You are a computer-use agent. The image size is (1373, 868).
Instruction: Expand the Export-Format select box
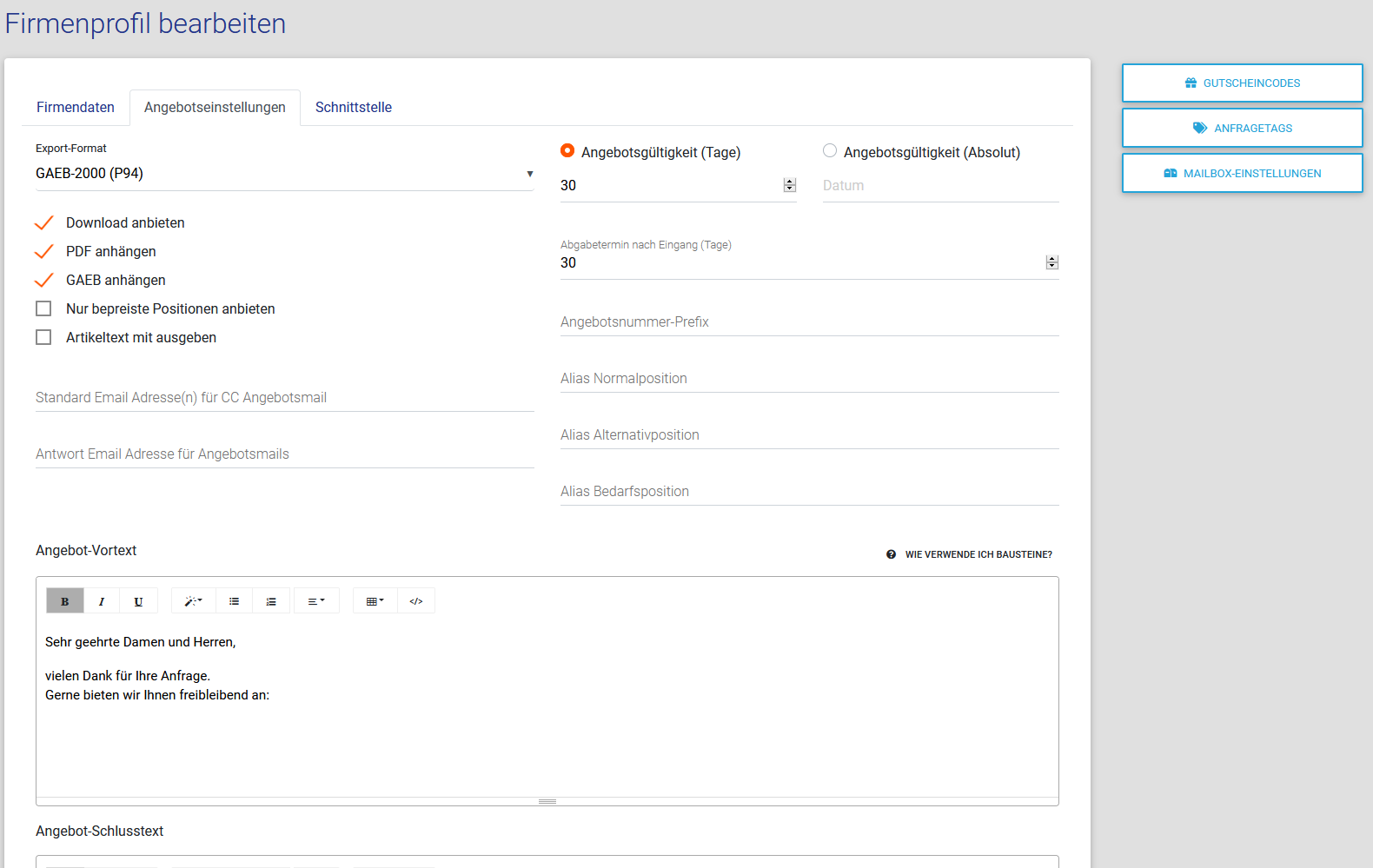(x=284, y=174)
